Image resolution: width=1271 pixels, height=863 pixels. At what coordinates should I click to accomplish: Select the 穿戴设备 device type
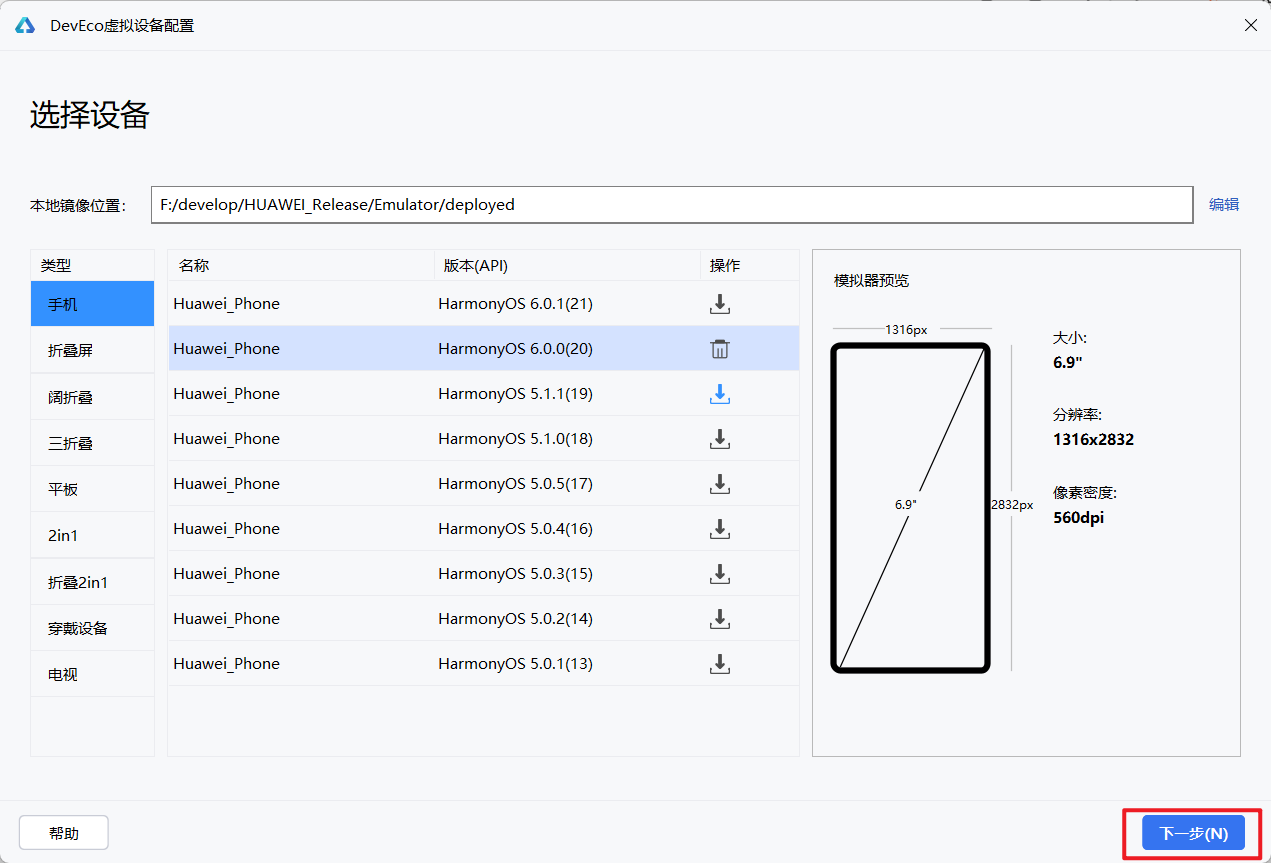92,628
